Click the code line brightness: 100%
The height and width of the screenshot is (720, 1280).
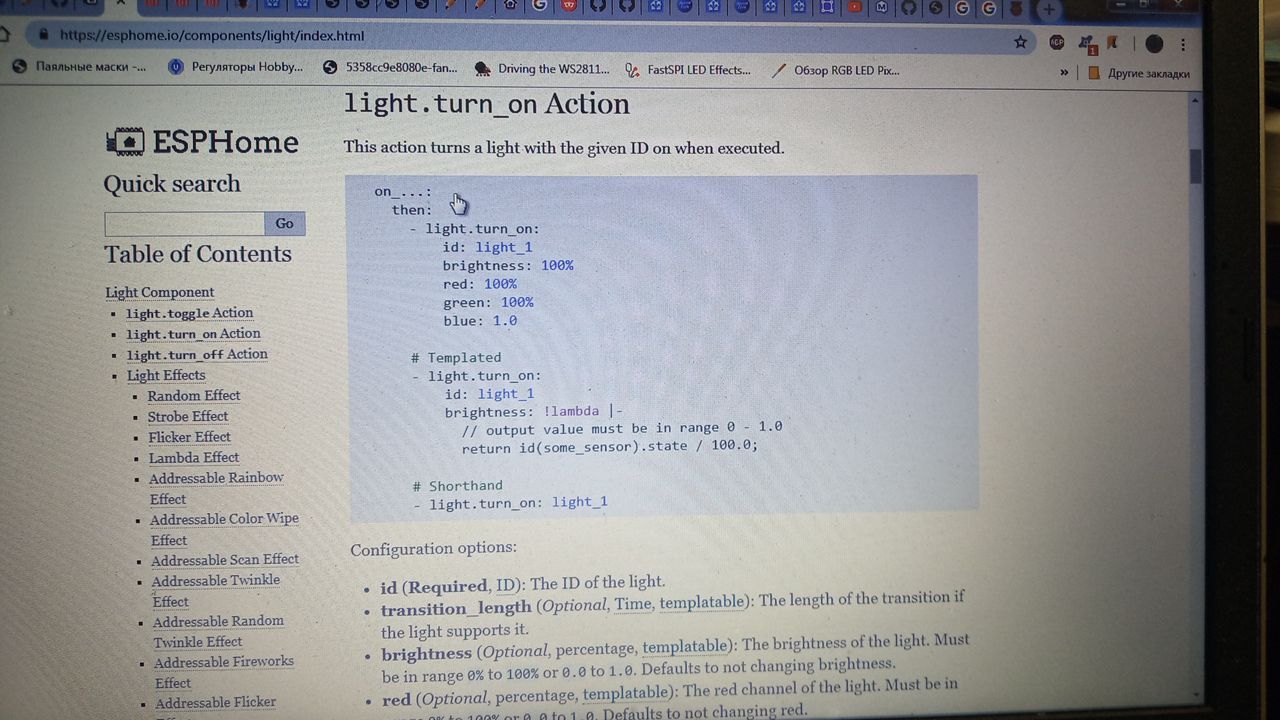(x=508, y=266)
